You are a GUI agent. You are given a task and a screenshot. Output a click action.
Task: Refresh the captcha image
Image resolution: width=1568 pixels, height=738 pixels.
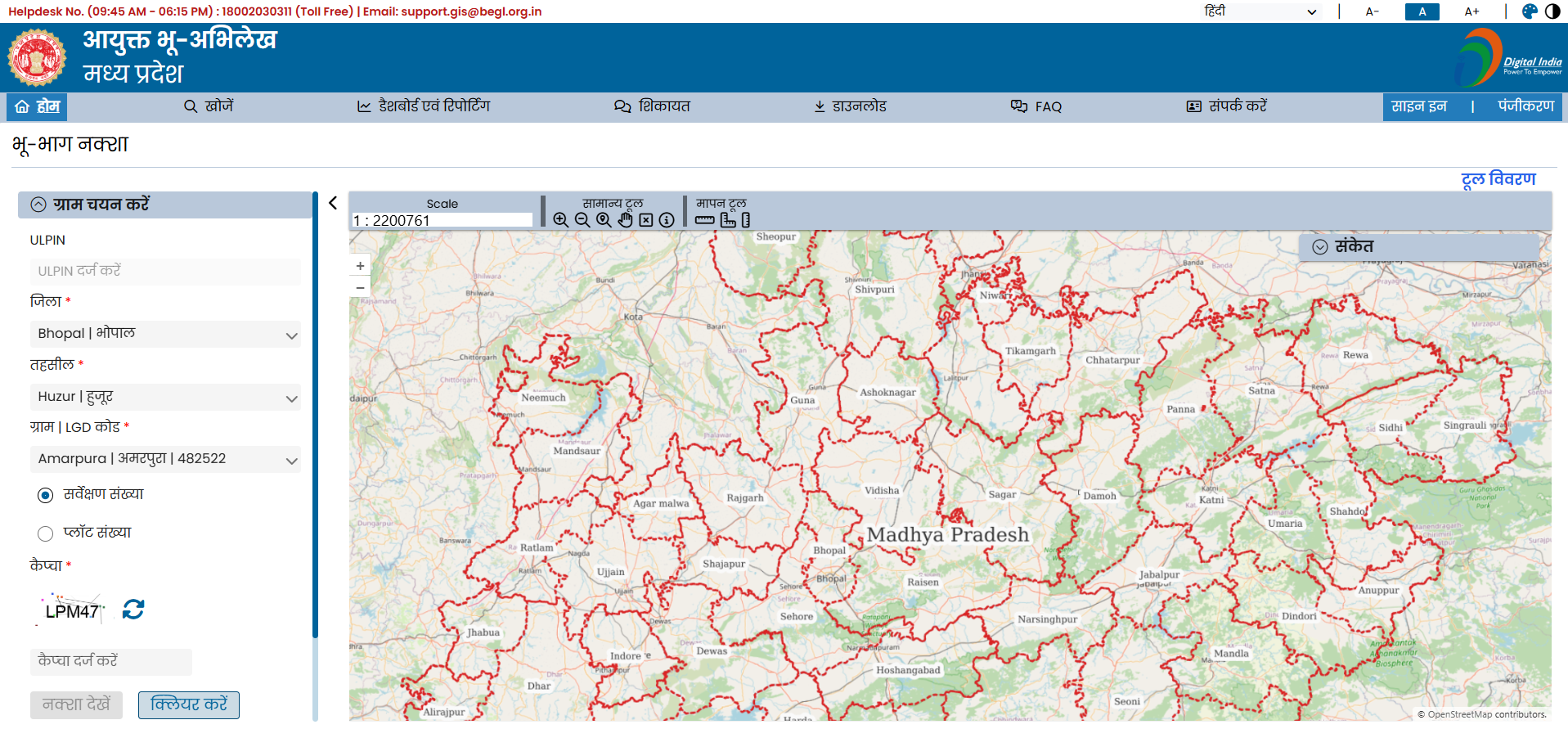(133, 610)
